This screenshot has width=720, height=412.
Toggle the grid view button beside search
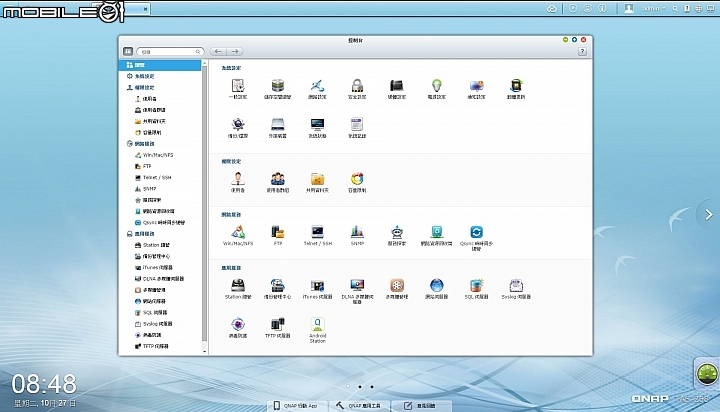click(128, 51)
